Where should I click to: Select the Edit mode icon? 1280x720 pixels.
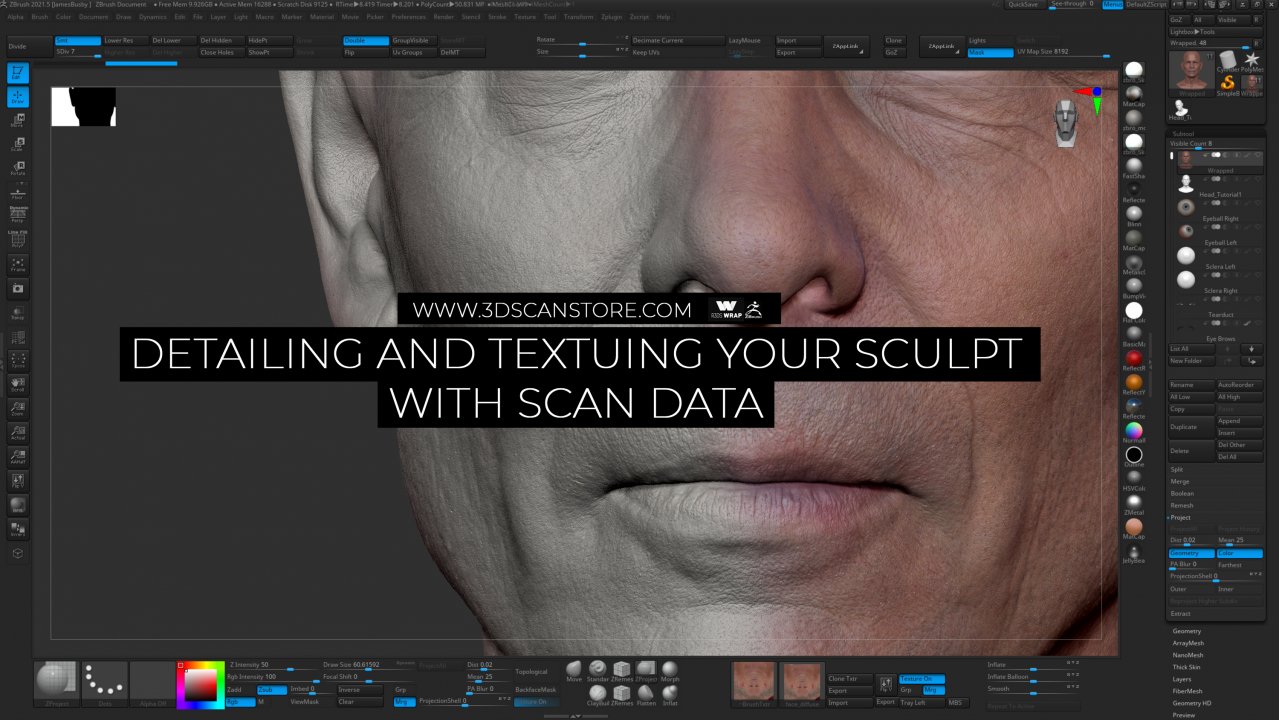tap(18, 73)
